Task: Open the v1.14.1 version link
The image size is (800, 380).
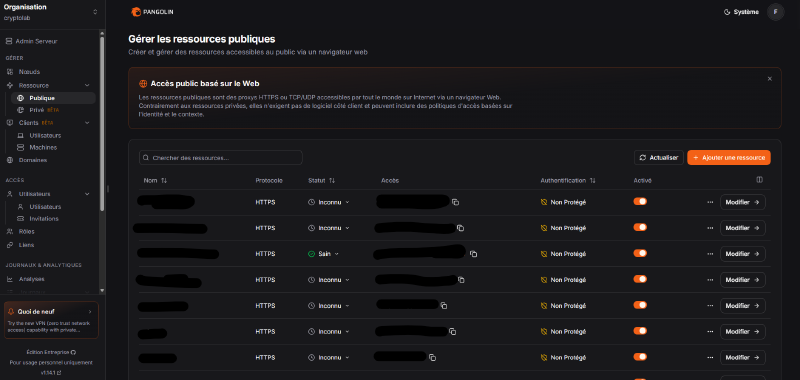Action: point(51,373)
